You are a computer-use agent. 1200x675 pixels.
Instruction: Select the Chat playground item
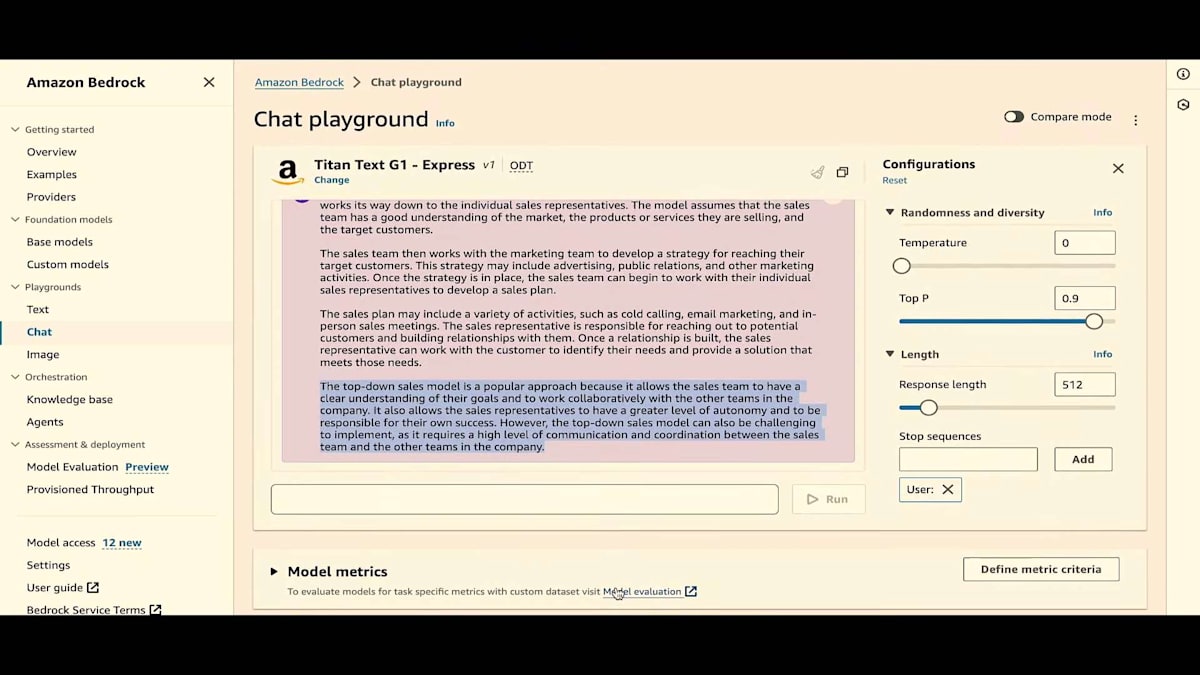point(39,332)
